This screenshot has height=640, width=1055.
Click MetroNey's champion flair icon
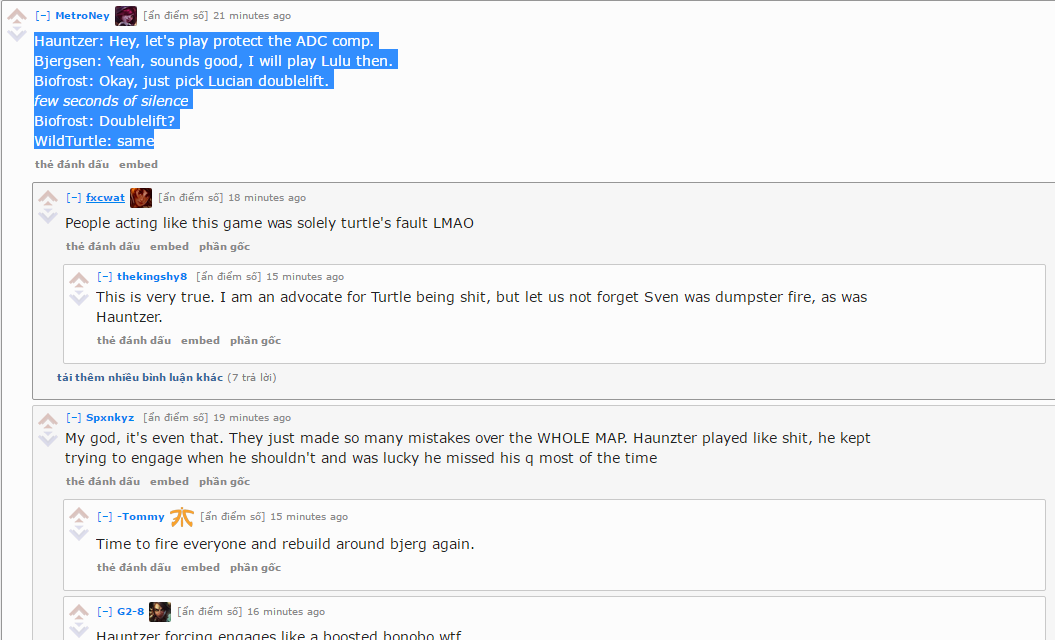pyautogui.click(x=126, y=15)
